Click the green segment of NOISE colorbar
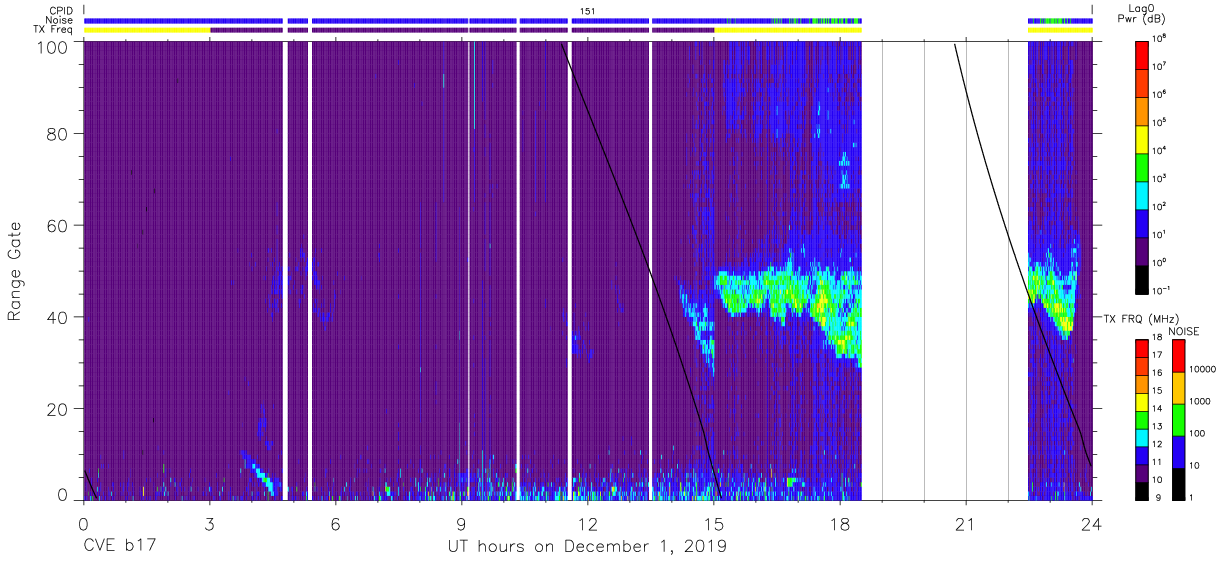 [1179, 419]
